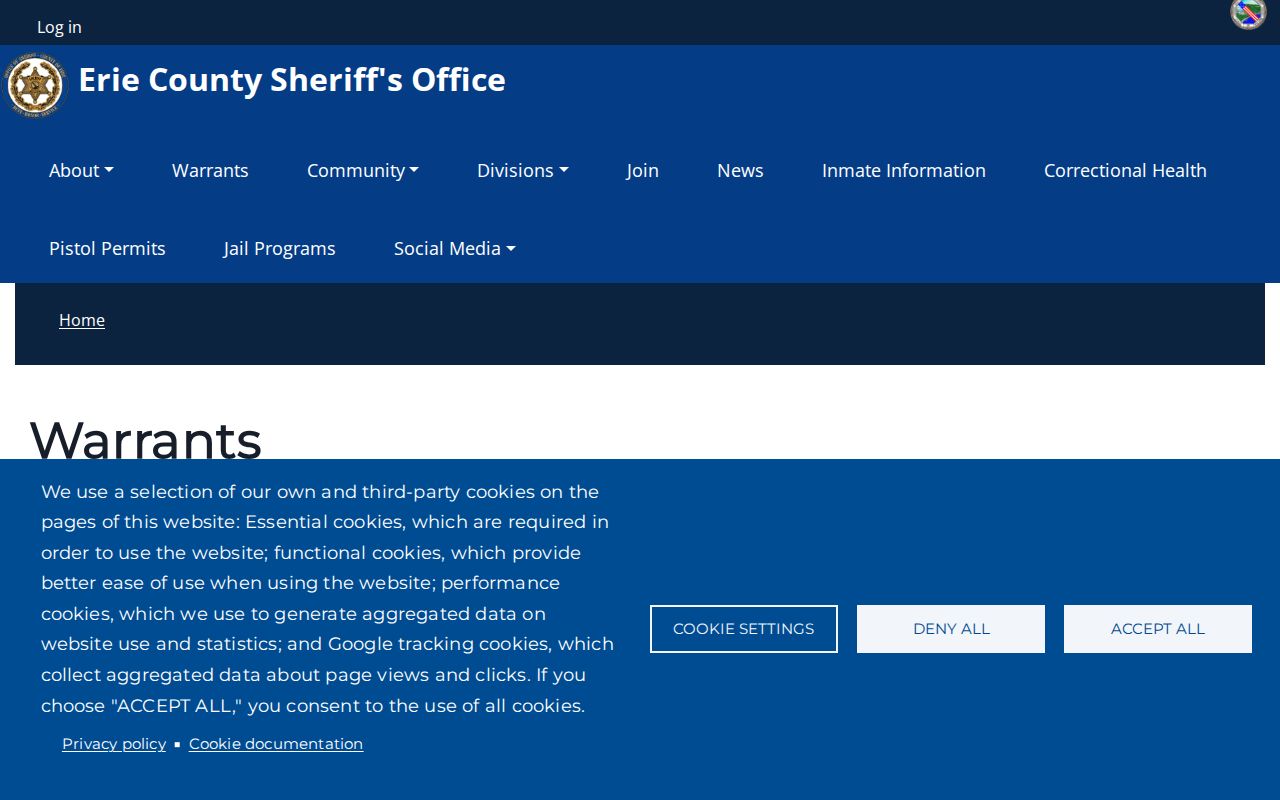Screen dimensions: 1280x800
Task: Click Deny All cookies button
Action: tap(951, 629)
